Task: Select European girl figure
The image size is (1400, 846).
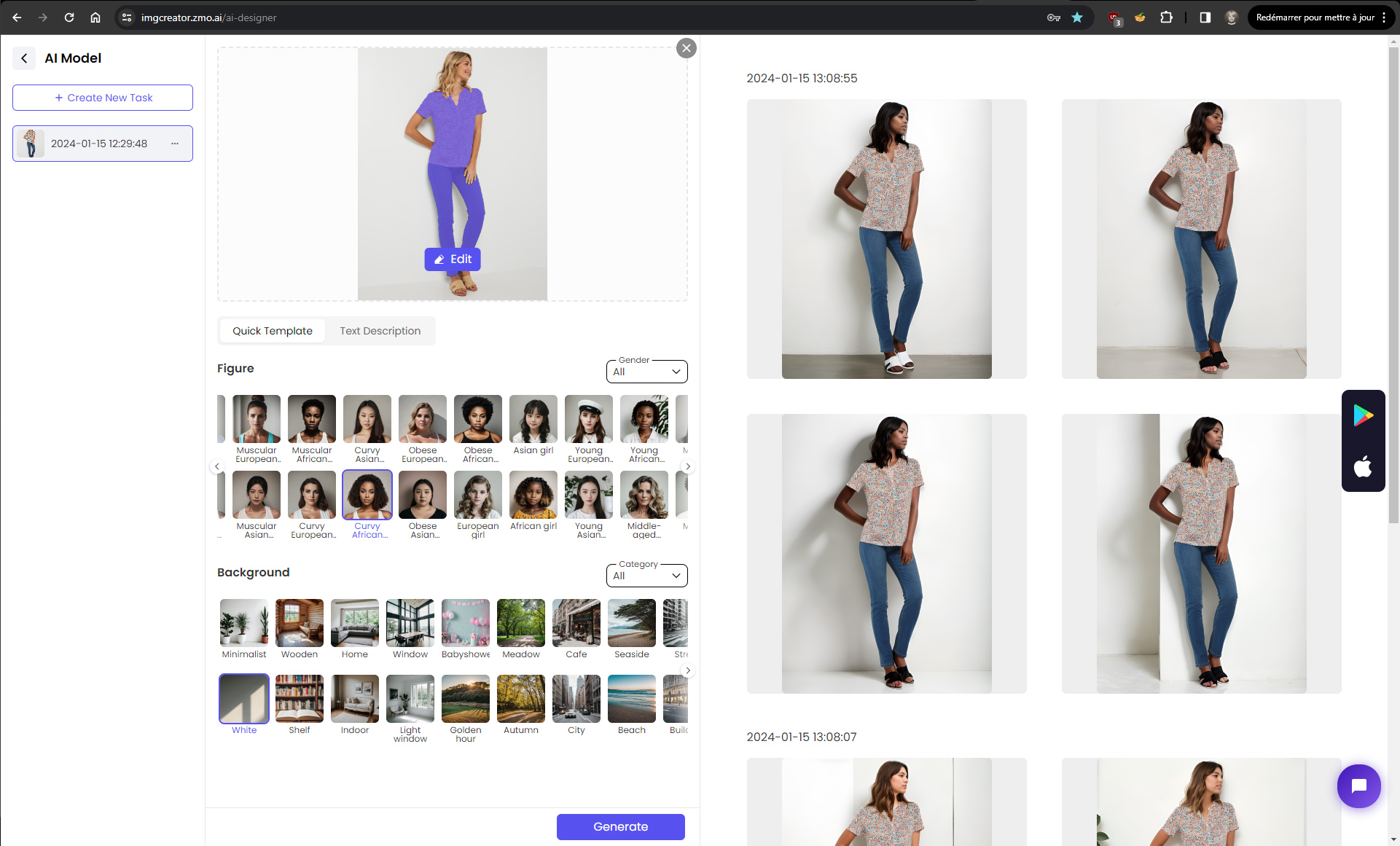Action: pos(478,505)
